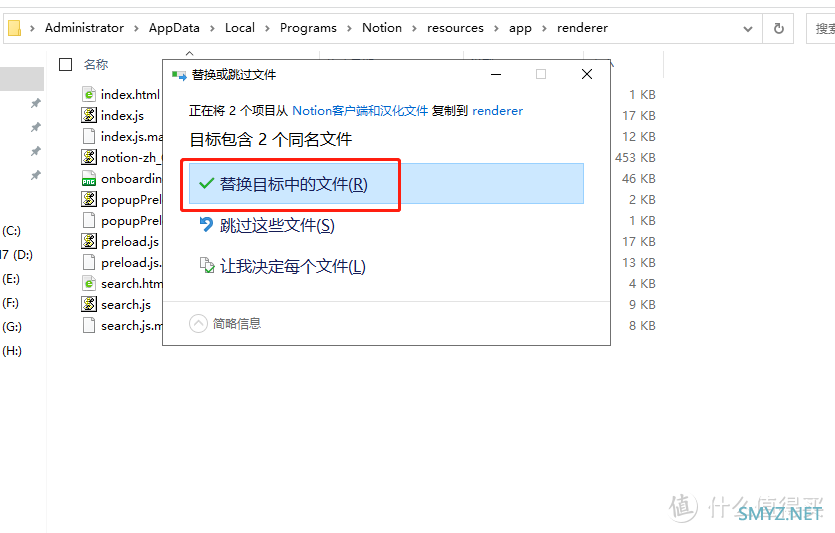Select the search.html file icon
Viewport: 835px width, 533px height.
[89, 283]
